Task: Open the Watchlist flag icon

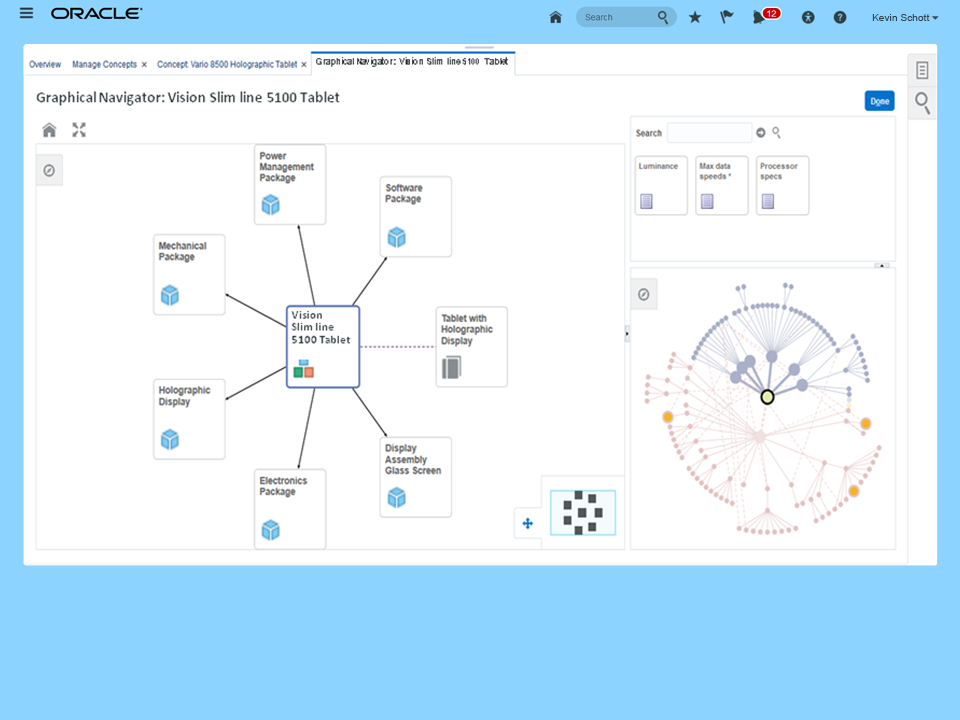Action: point(726,17)
